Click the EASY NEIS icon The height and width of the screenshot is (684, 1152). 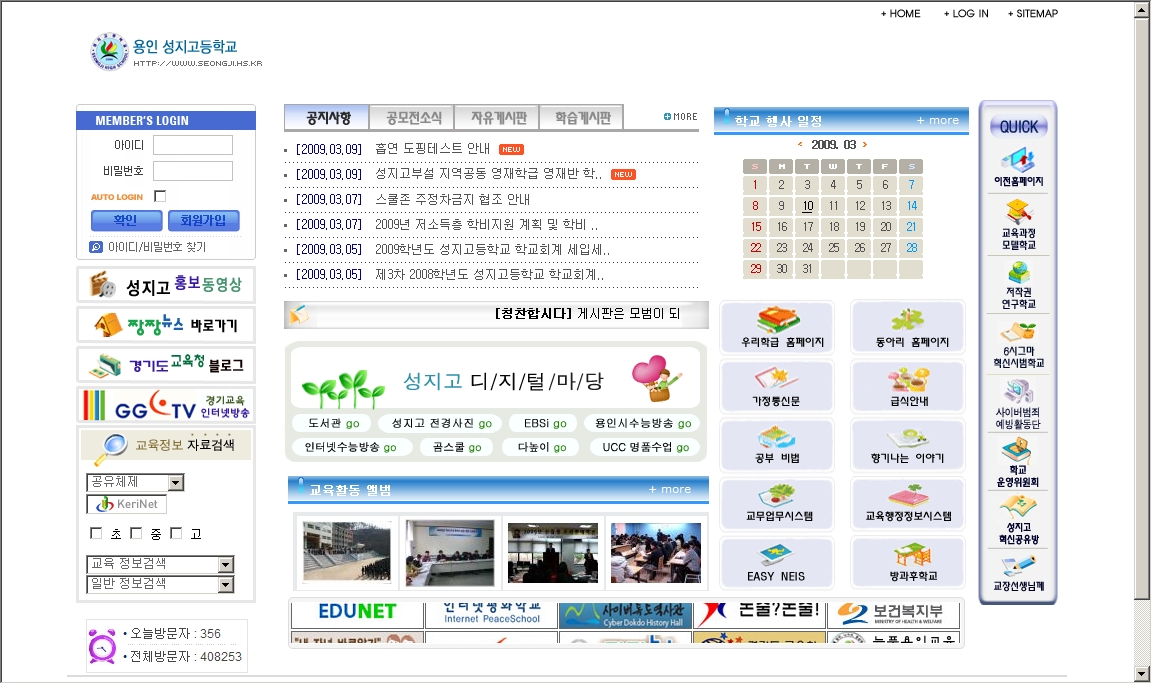coord(776,562)
